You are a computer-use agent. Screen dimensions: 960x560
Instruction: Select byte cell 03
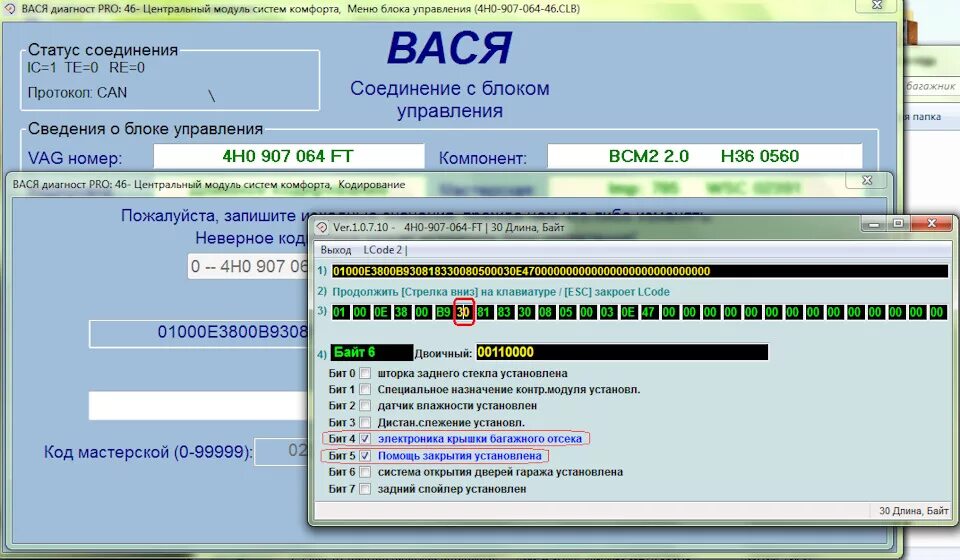point(608,312)
